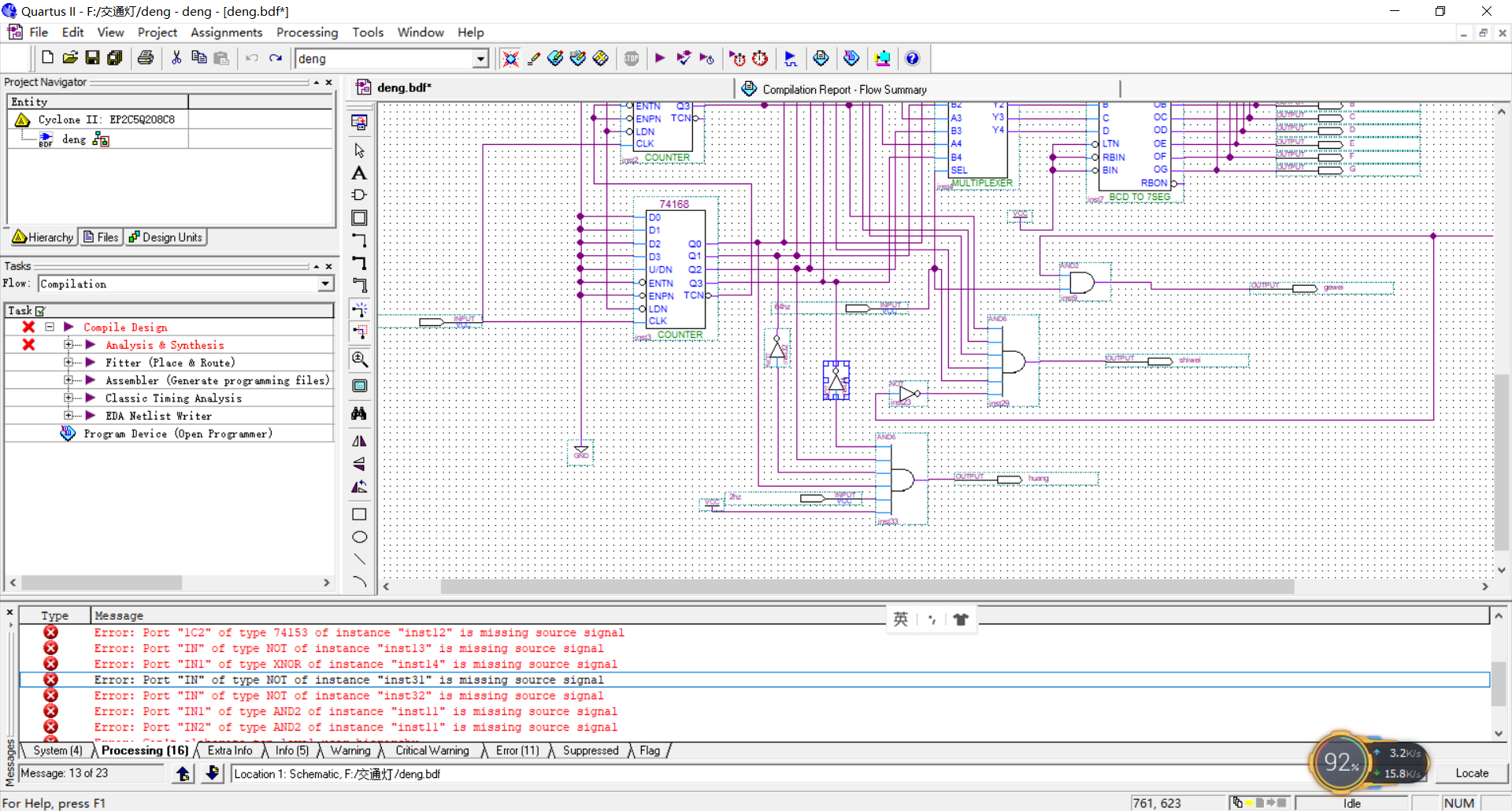This screenshot has width=1512, height=811.
Task: Expand the Analysis & Synthesis task
Action: pos(69,345)
